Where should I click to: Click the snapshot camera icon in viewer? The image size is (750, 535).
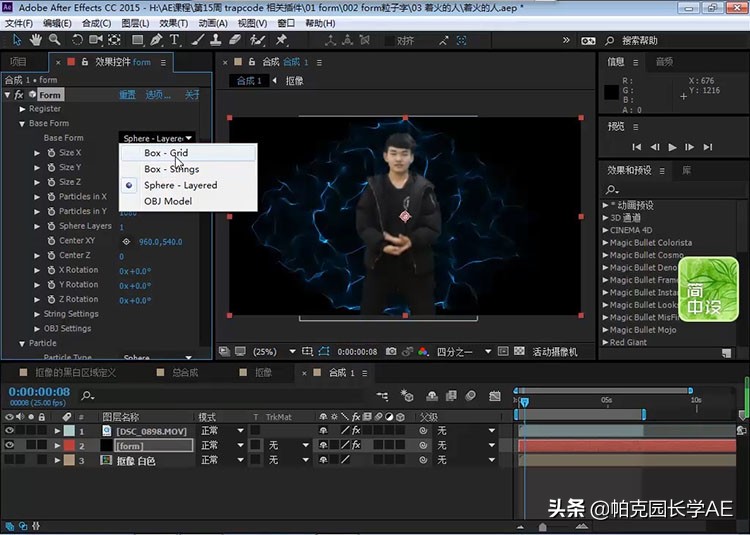pyautogui.click(x=391, y=351)
